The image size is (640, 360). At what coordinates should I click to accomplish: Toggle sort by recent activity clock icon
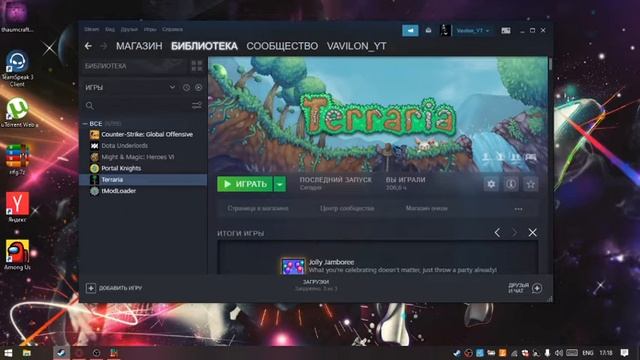(x=187, y=87)
